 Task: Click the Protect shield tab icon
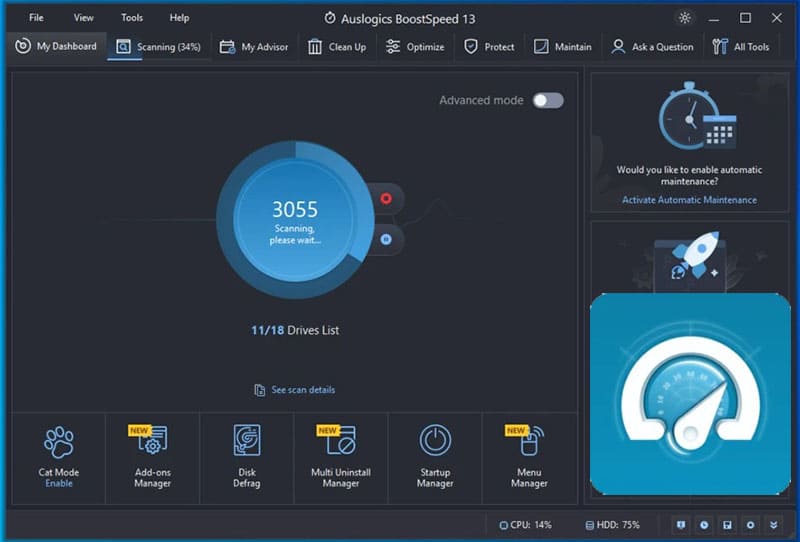pos(471,47)
